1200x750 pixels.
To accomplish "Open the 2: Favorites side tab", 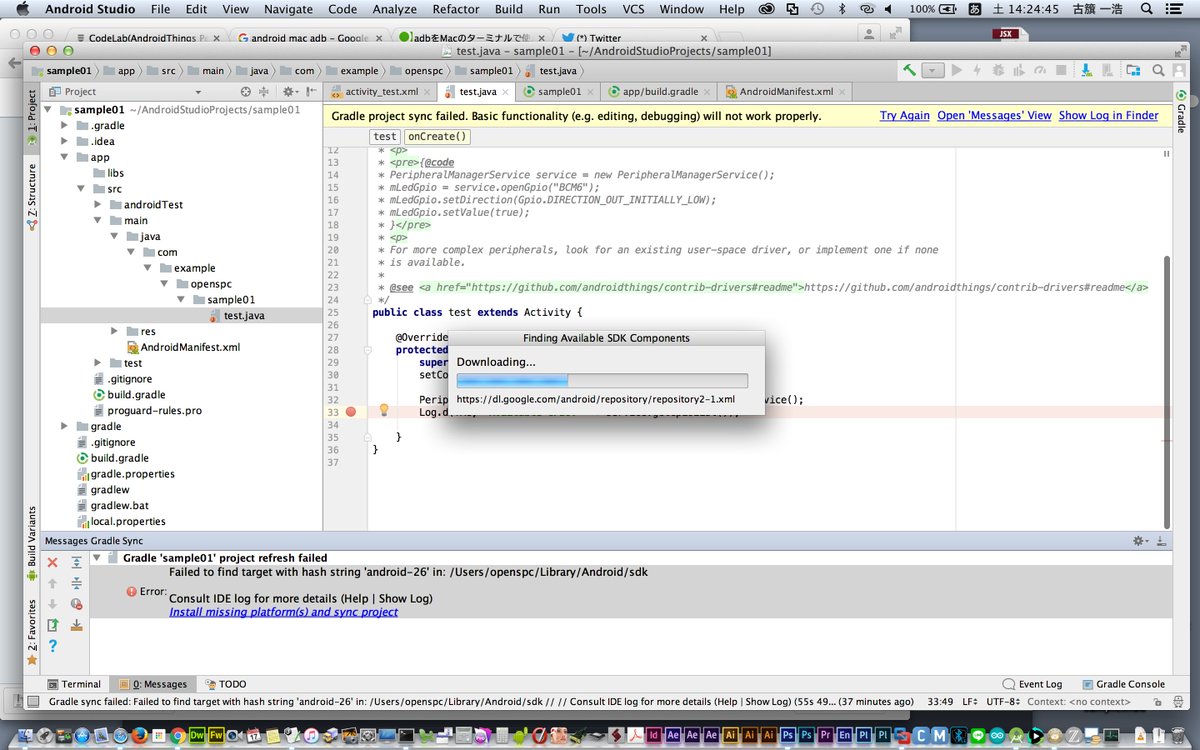I will click(31, 633).
